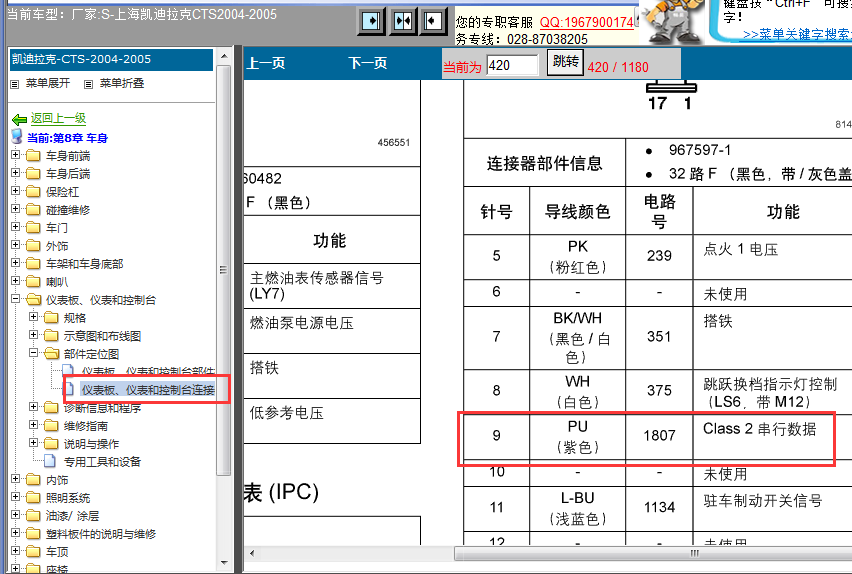Screen dimensions: 852x574
Task: Click the folder icon for 喇叭
Action: [33, 282]
